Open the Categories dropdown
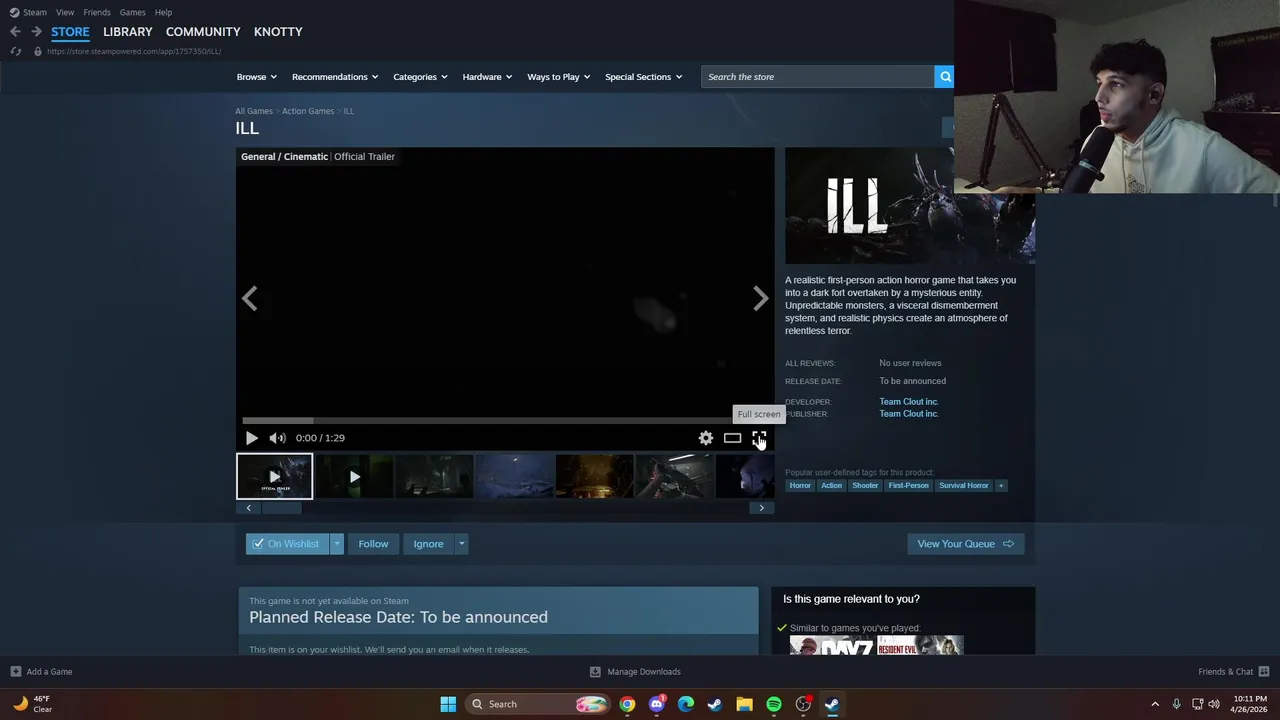The height and width of the screenshot is (720, 1280). [420, 77]
